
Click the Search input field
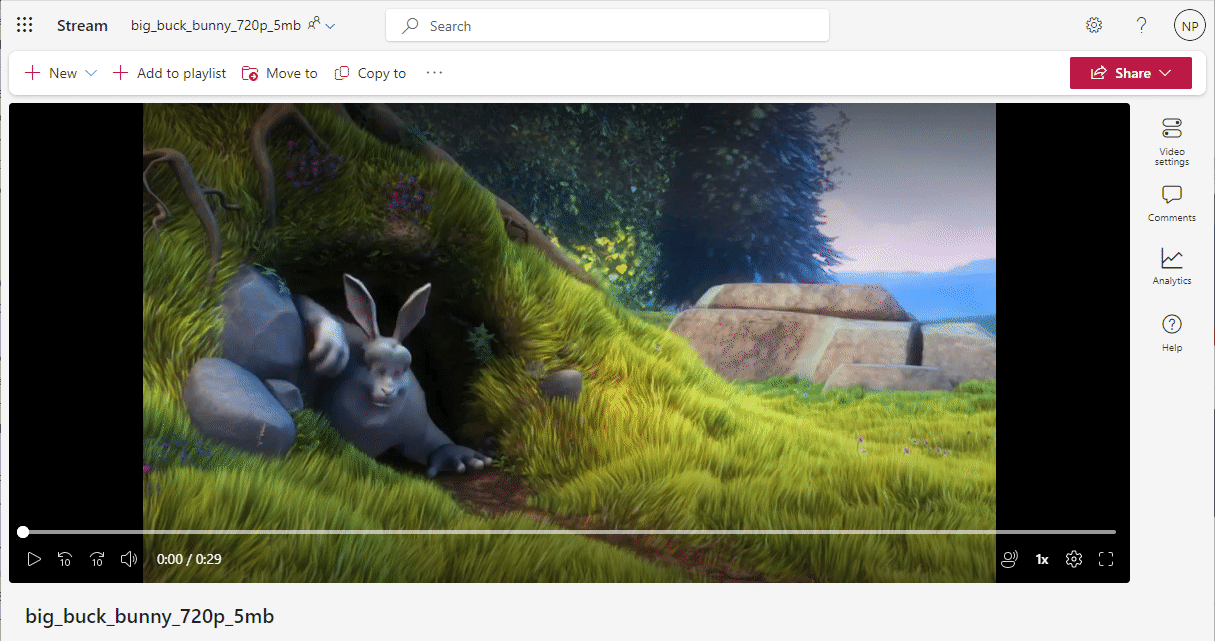[x=607, y=25]
